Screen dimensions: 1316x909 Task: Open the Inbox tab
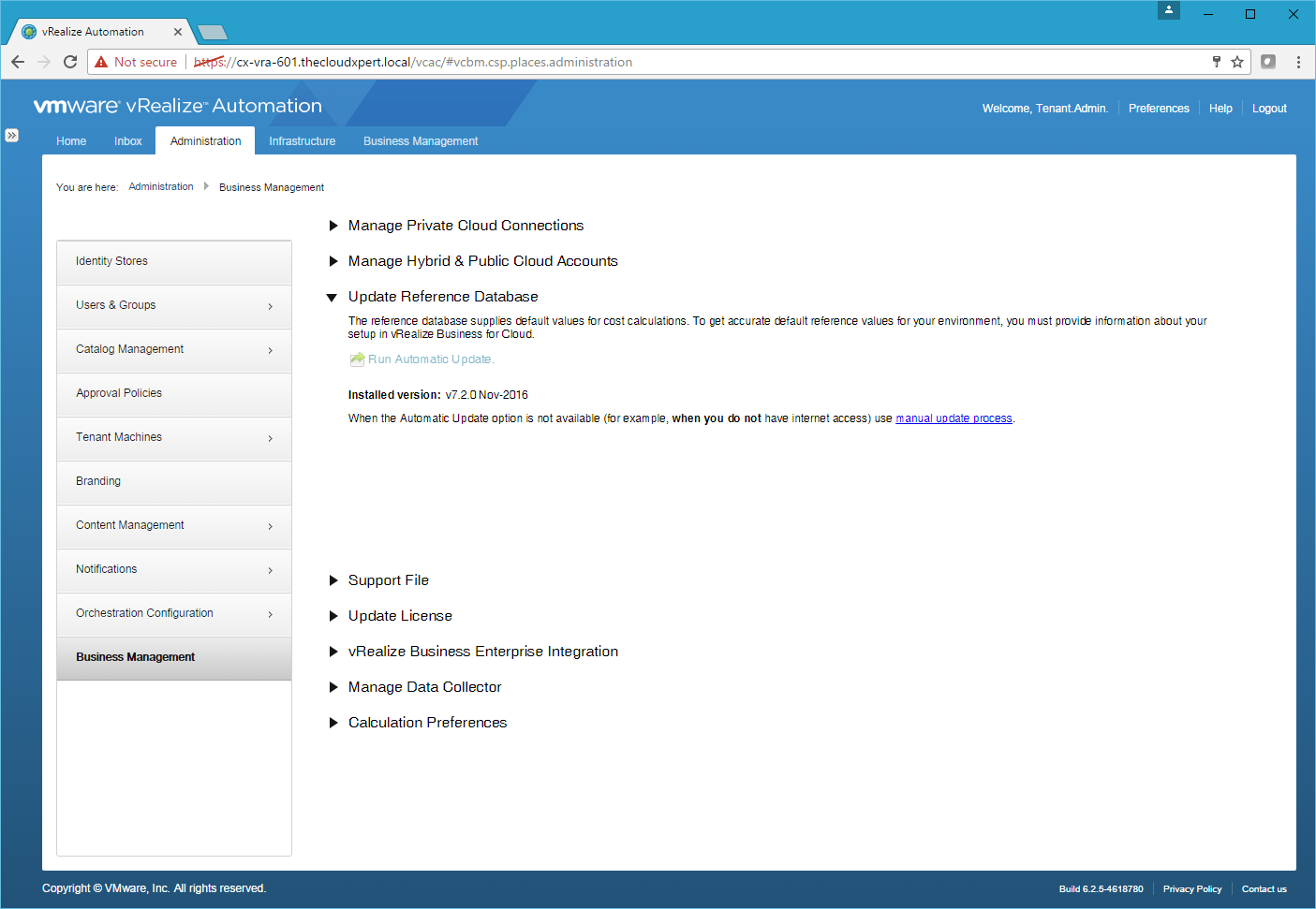(x=127, y=141)
